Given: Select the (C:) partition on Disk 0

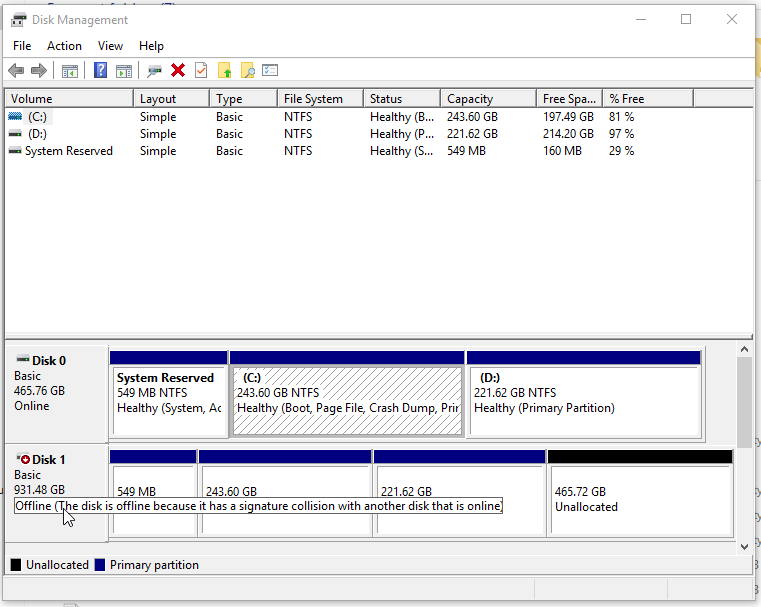Looking at the screenshot, I should 347,400.
